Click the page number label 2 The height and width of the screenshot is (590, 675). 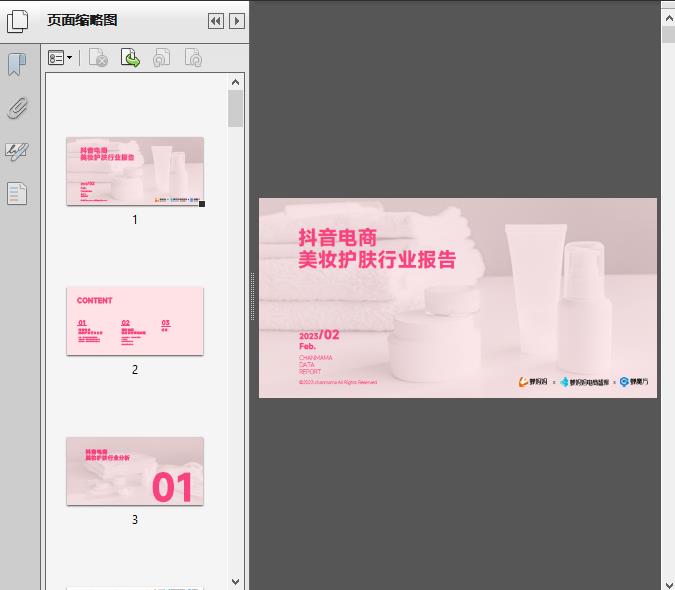point(135,370)
